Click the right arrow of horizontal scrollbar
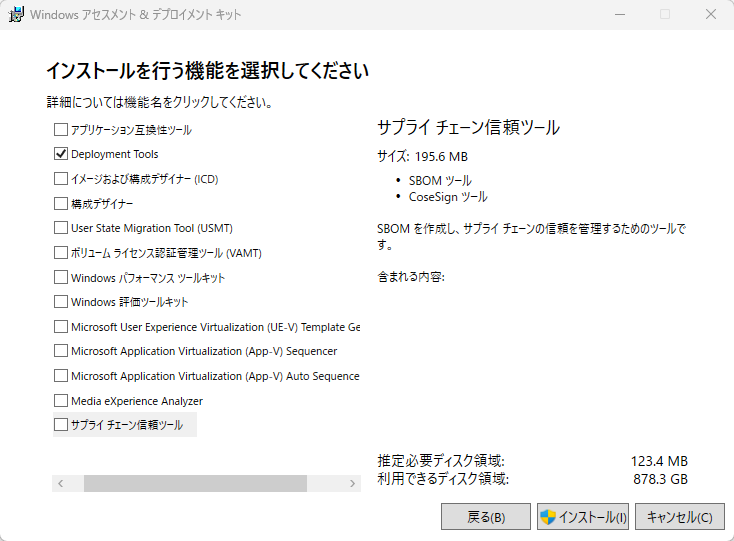734x541 pixels. (352, 483)
